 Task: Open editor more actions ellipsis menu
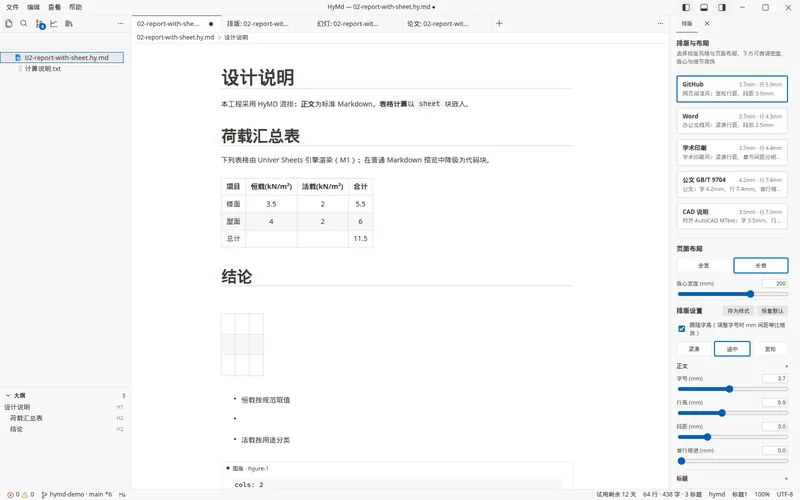(x=660, y=23)
